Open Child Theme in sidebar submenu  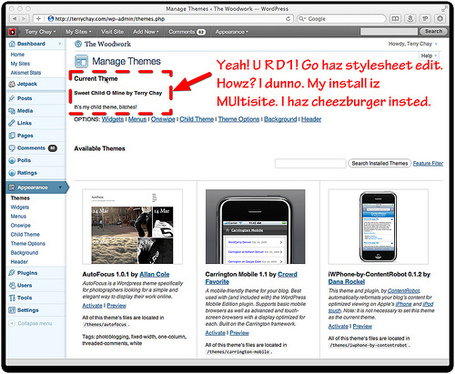pyautogui.click(x=25, y=234)
